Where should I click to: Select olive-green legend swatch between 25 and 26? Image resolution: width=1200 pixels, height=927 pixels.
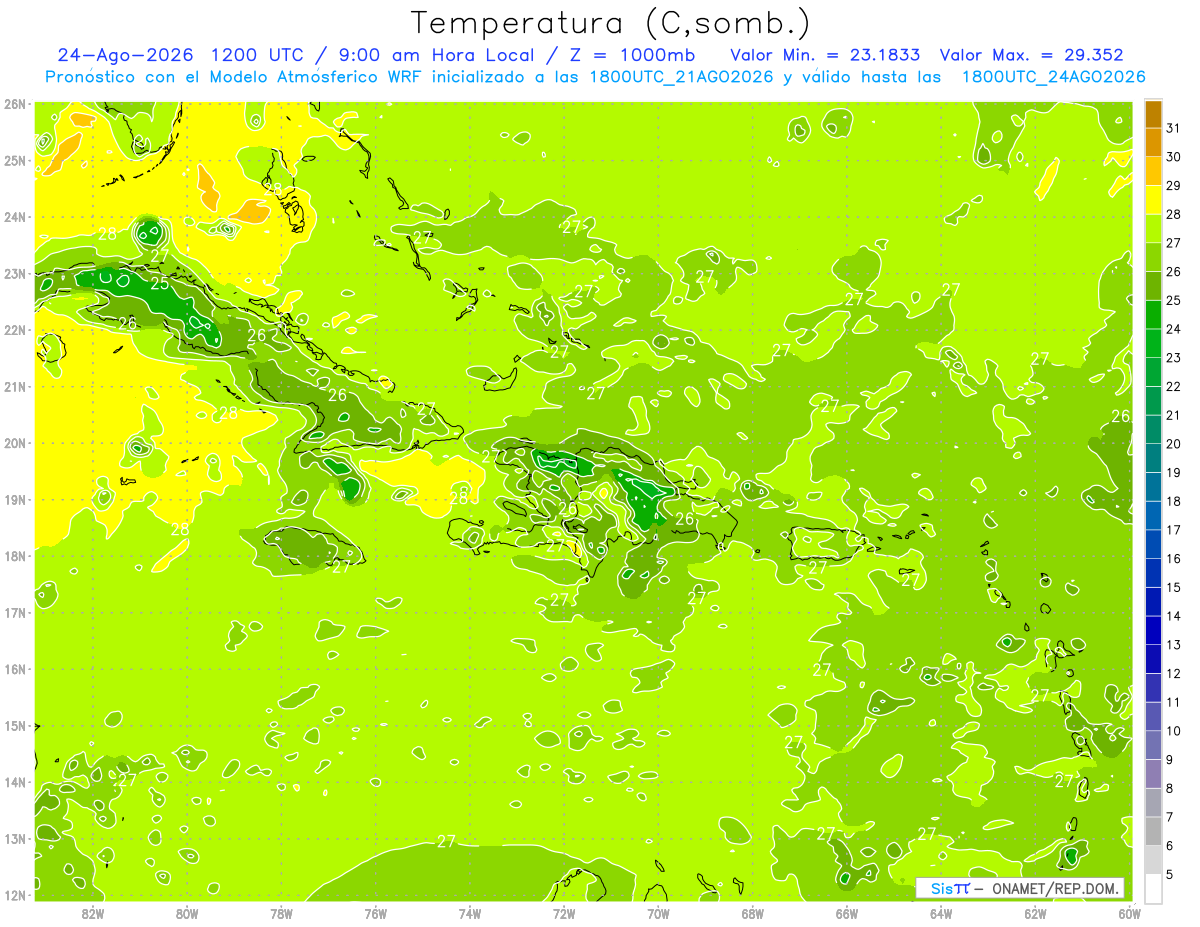(x=1153, y=286)
